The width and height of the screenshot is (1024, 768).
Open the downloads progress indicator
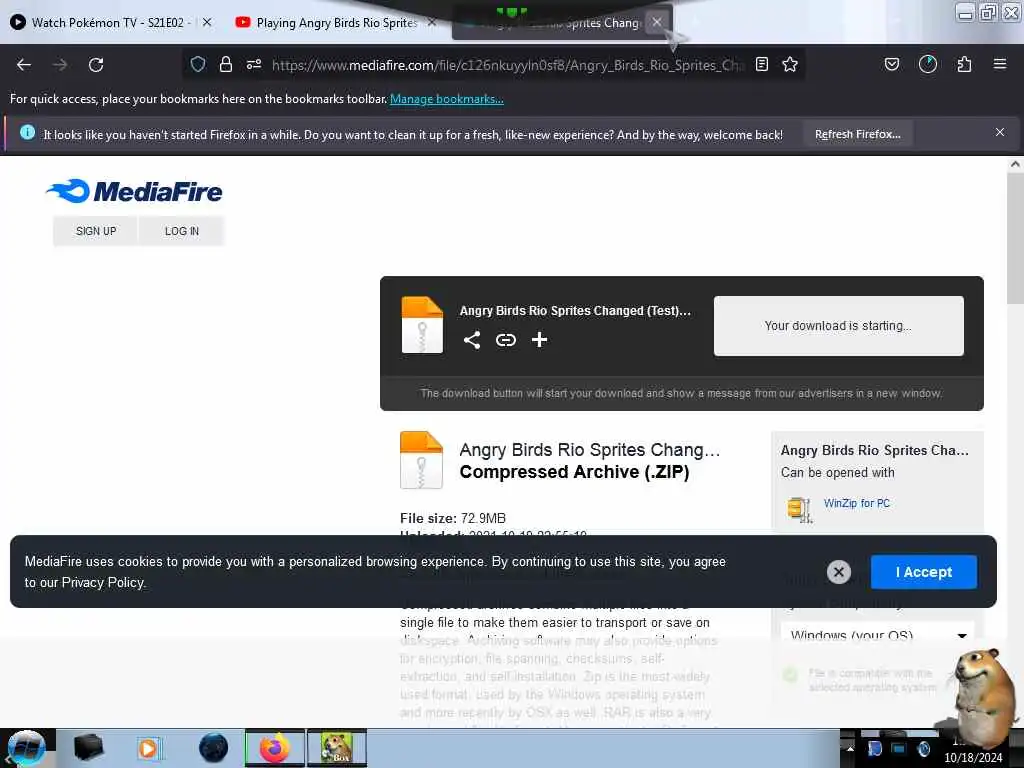pyautogui.click(x=928, y=64)
